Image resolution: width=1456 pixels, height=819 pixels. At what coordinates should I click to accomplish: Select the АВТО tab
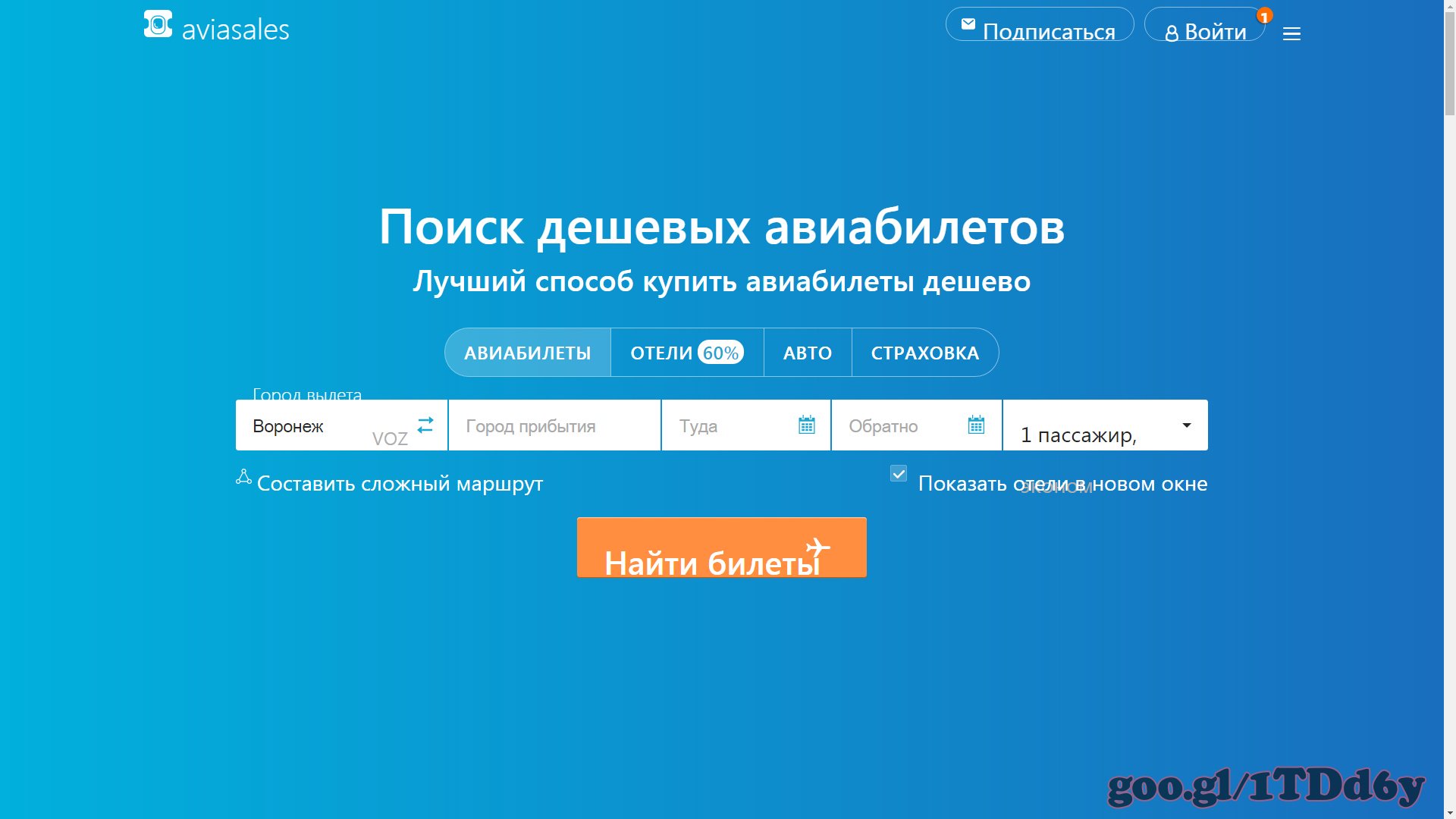pyautogui.click(x=808, y=352)
